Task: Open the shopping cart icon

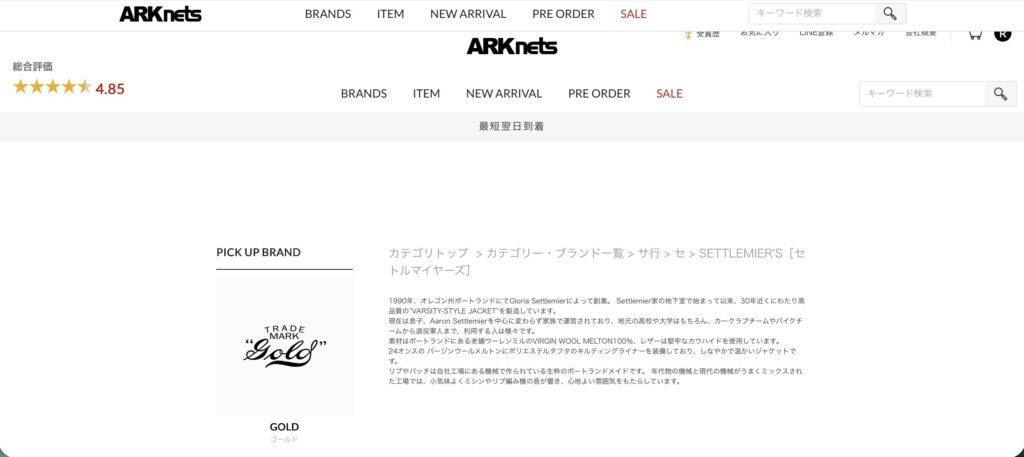Action: pos(975,35)
